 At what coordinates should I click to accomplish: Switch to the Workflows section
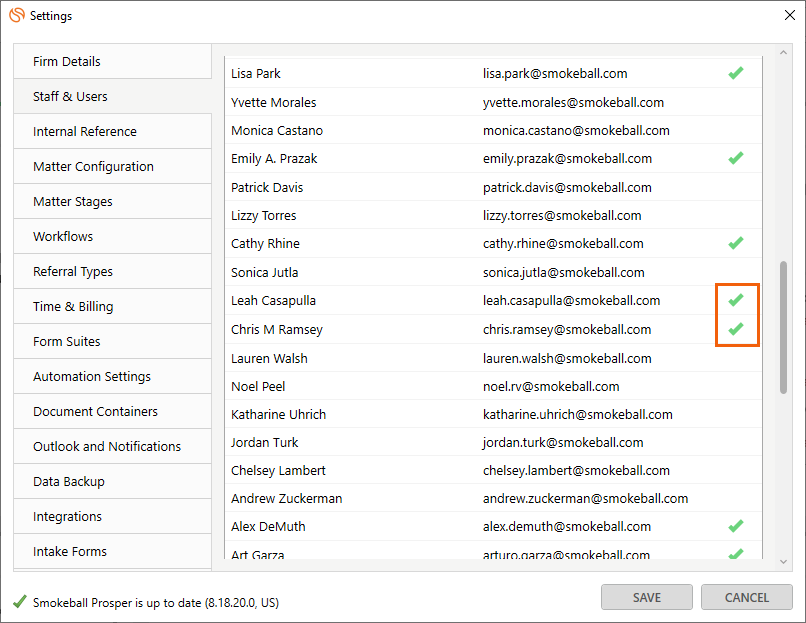tap(113, 236)
